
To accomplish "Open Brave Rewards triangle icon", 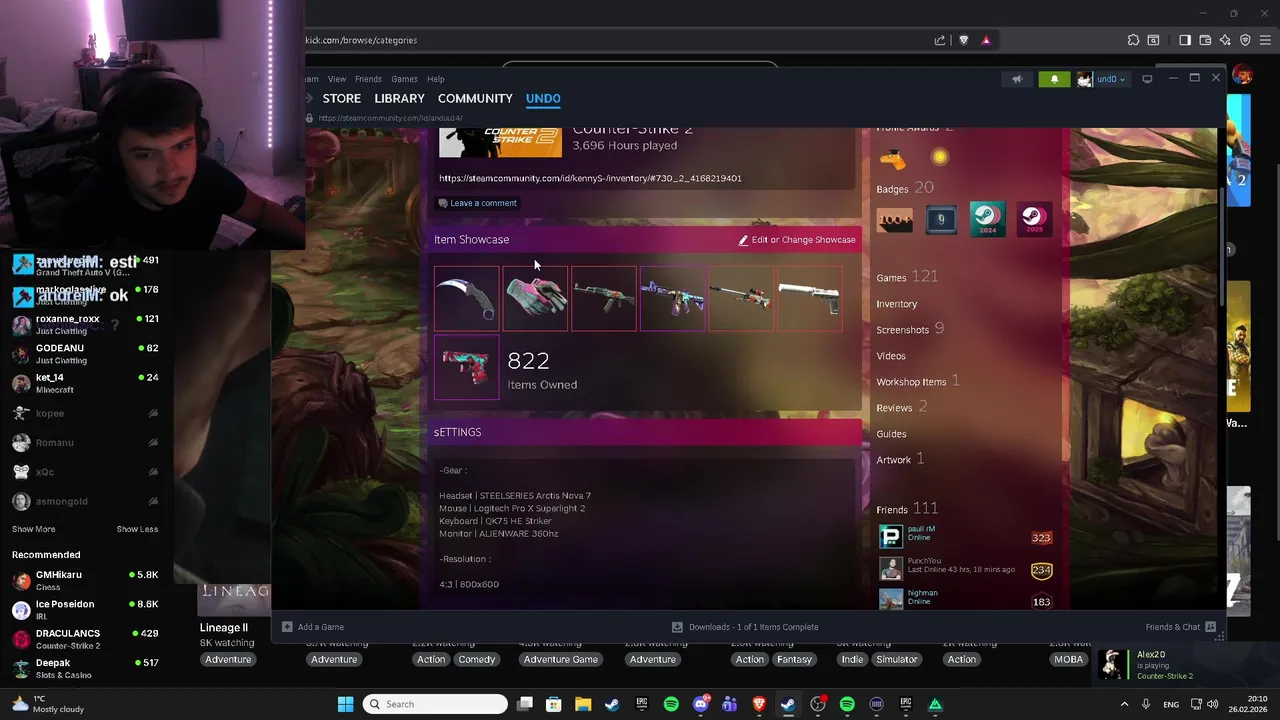I will point(986,40).
